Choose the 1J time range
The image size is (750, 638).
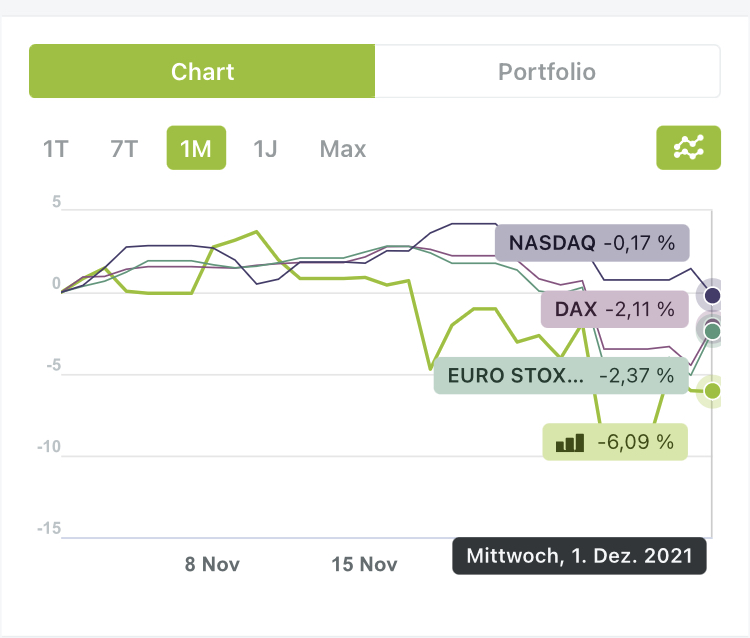[x=265, y=149]
